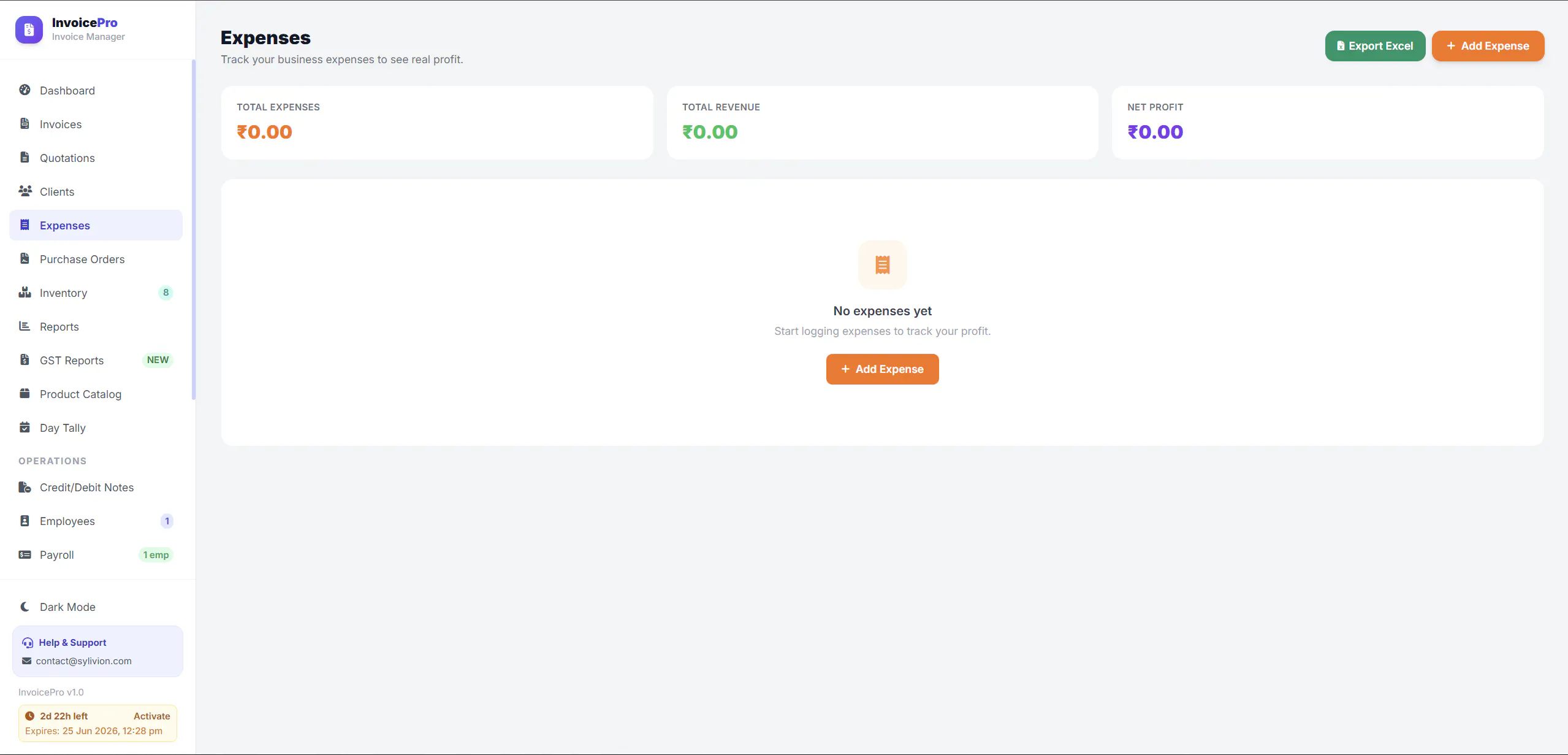The width and height of the screenshot is (1568, 755).
Task: Click the Day Tally calendar icon
Action: (25, 427)
